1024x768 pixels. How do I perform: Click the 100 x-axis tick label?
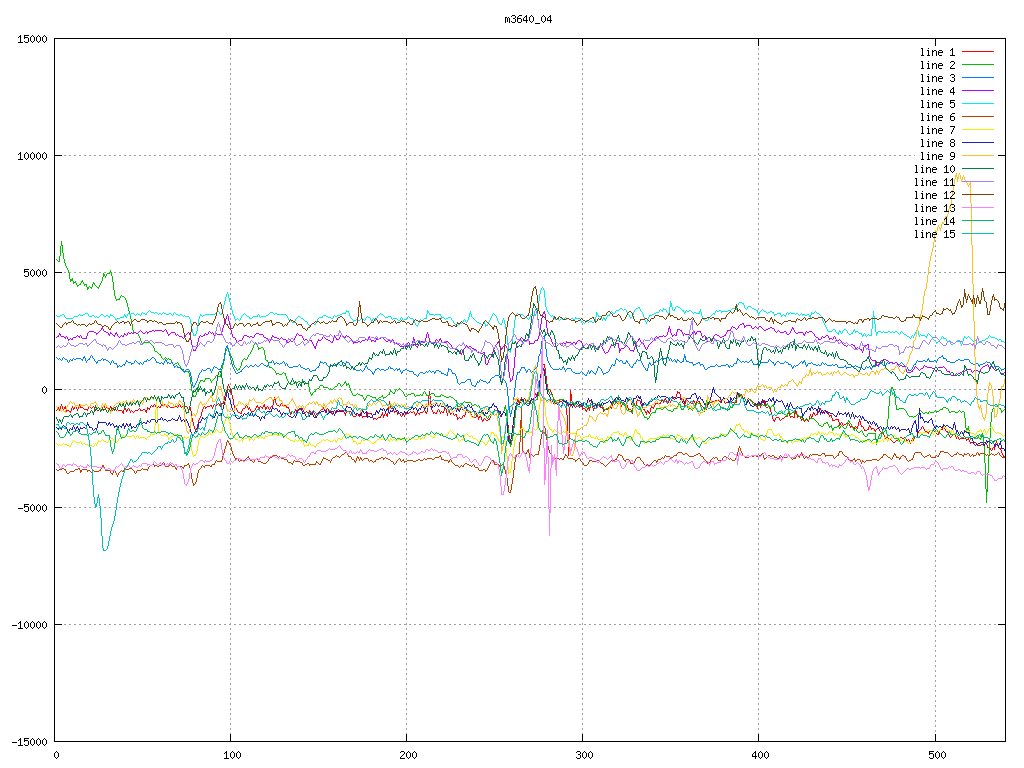pos(231,756)
